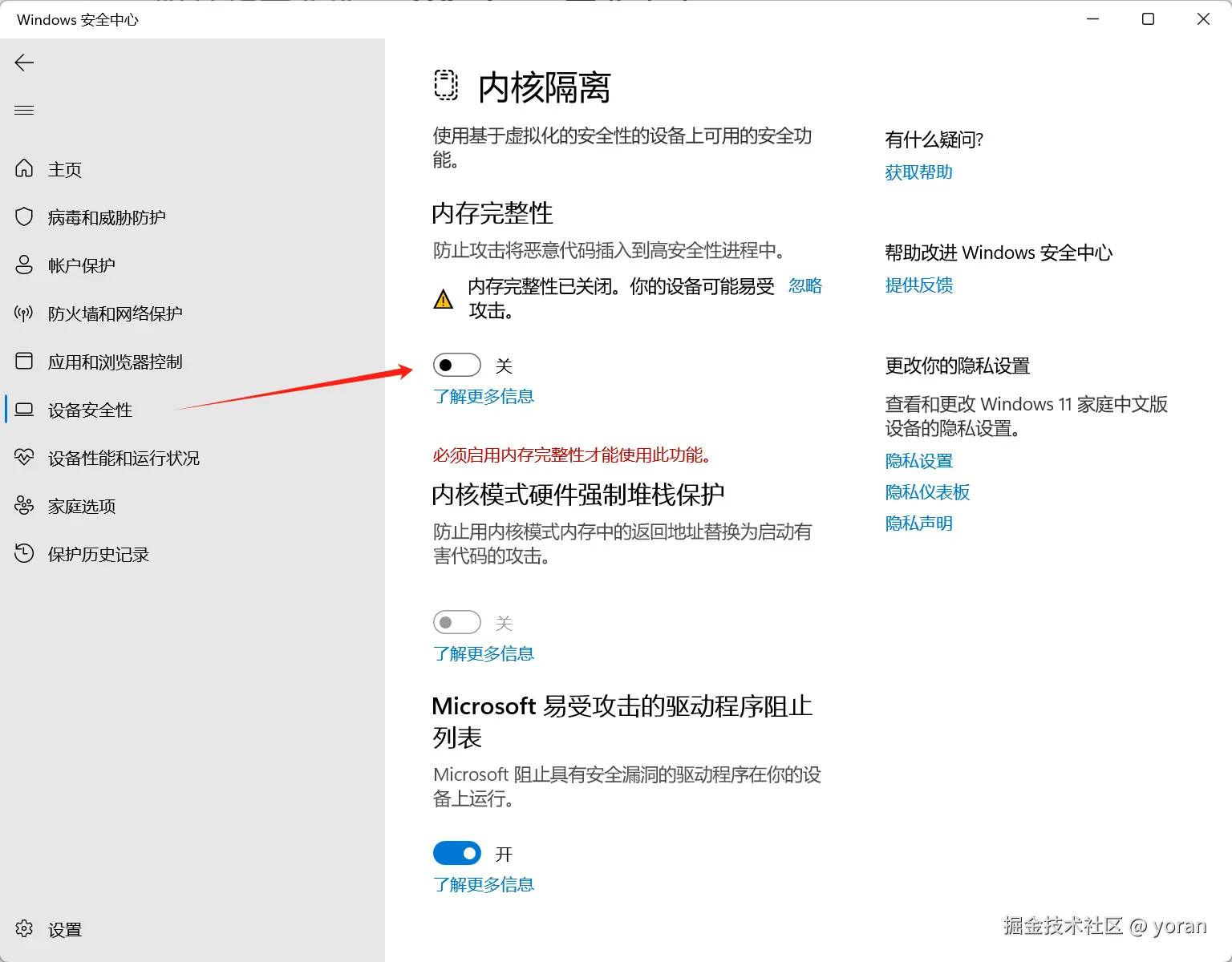Minimize the Windows 安全中心 window
Viewport: 1232px width, 962px height.
point(1092,19)
